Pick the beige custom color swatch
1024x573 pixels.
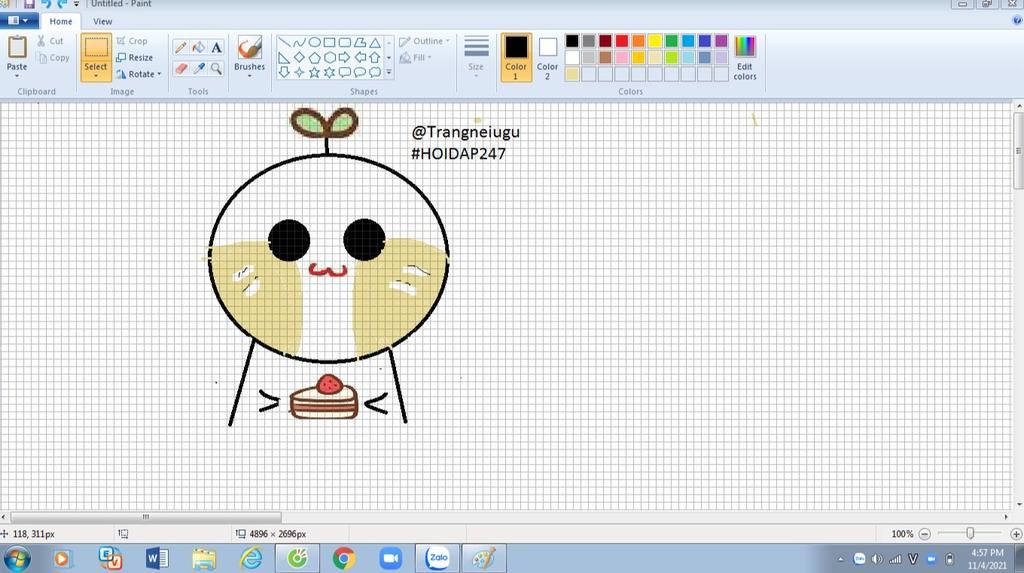pyautogui.click(x=572, y=74)
